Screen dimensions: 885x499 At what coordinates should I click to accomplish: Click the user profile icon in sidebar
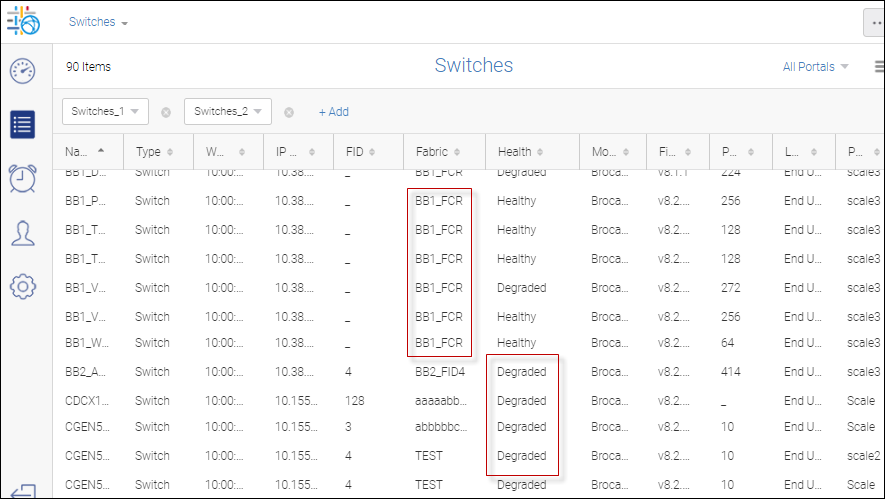pos(23,232)
